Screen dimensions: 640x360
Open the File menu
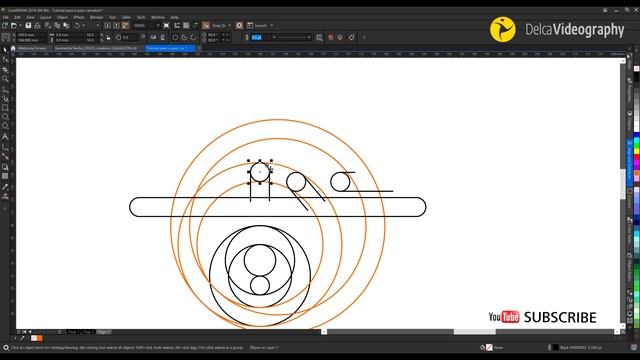(x=5, y=18)
